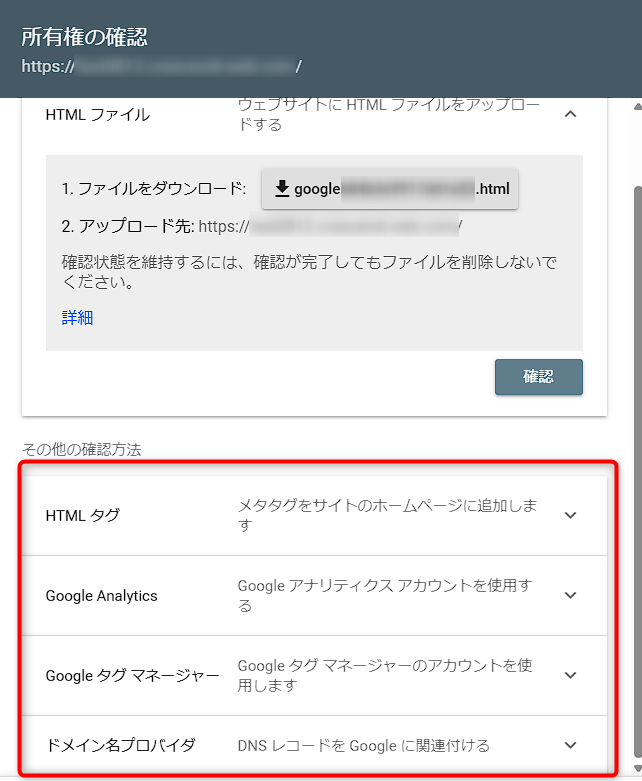Click the Google アナリティクス アカウントを使用する description
This screenshot has width=642, height=781.
point(384,595)
